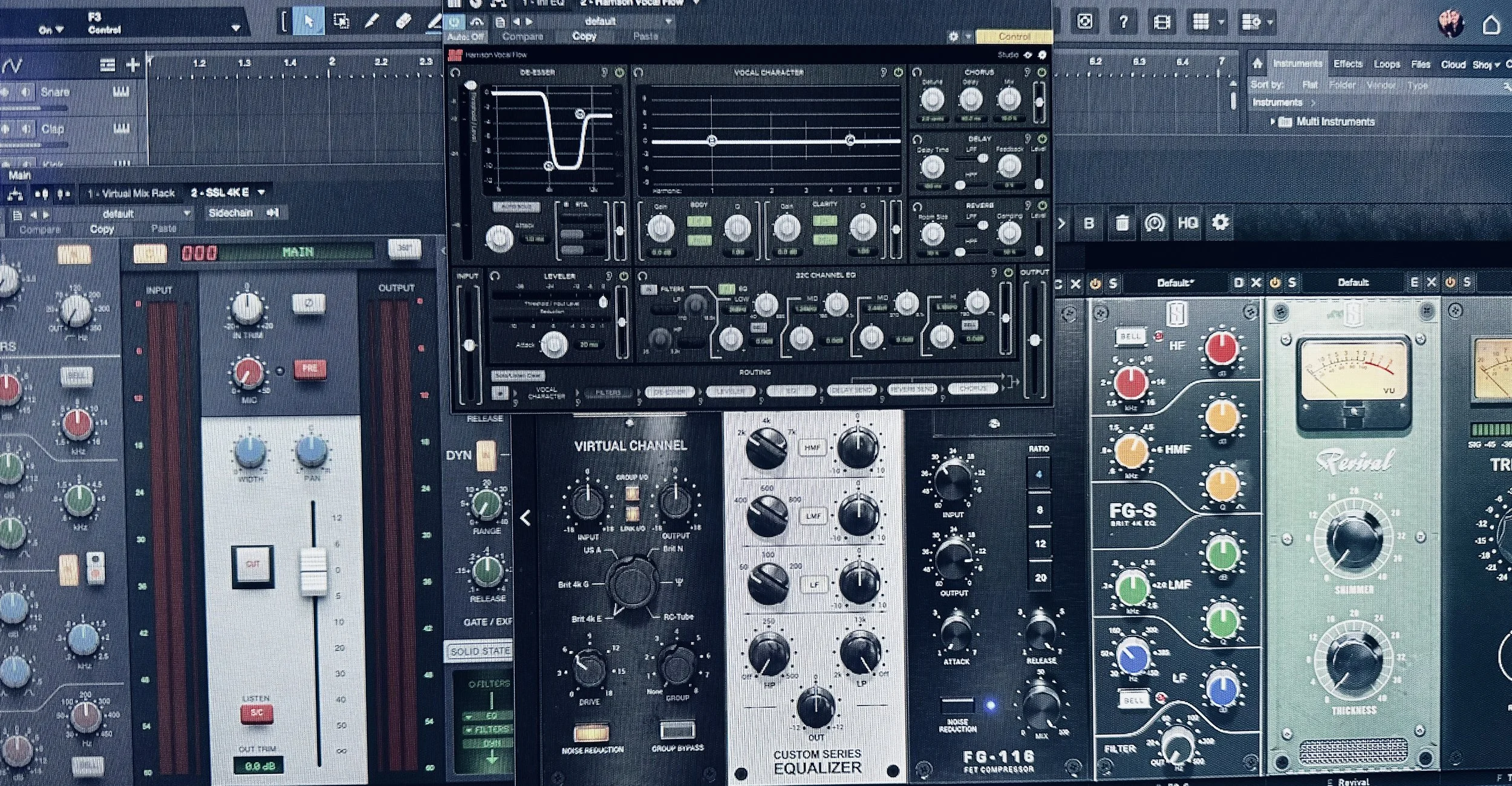Click the browser Home icon
This screenshot has height=786, width=1512.
(x=1257, y=64)
